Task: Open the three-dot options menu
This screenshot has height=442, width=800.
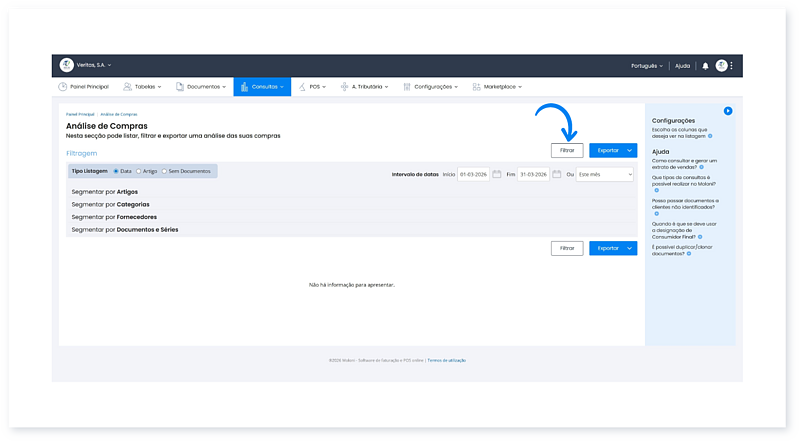Action: coord(731,65)
